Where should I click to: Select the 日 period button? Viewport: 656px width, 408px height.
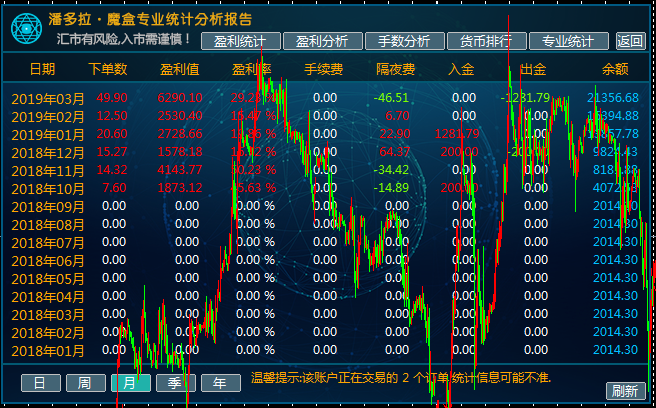click(41, 383)
